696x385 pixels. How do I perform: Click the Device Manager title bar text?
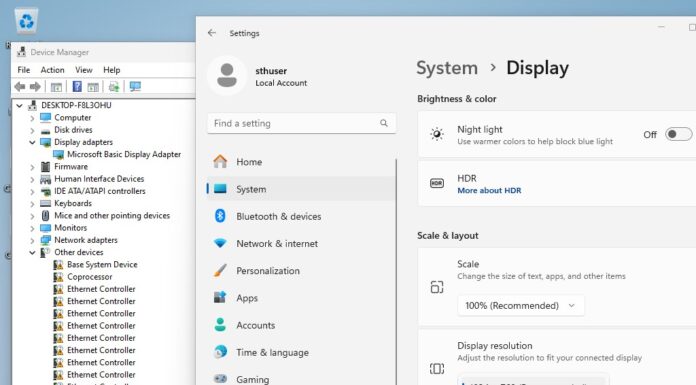[x=59, y=52]
